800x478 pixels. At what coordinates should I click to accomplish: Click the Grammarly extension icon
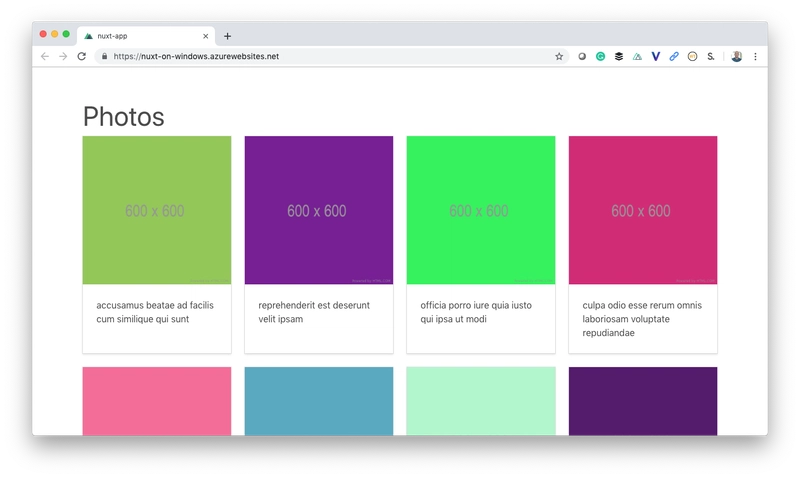point(600,57)
